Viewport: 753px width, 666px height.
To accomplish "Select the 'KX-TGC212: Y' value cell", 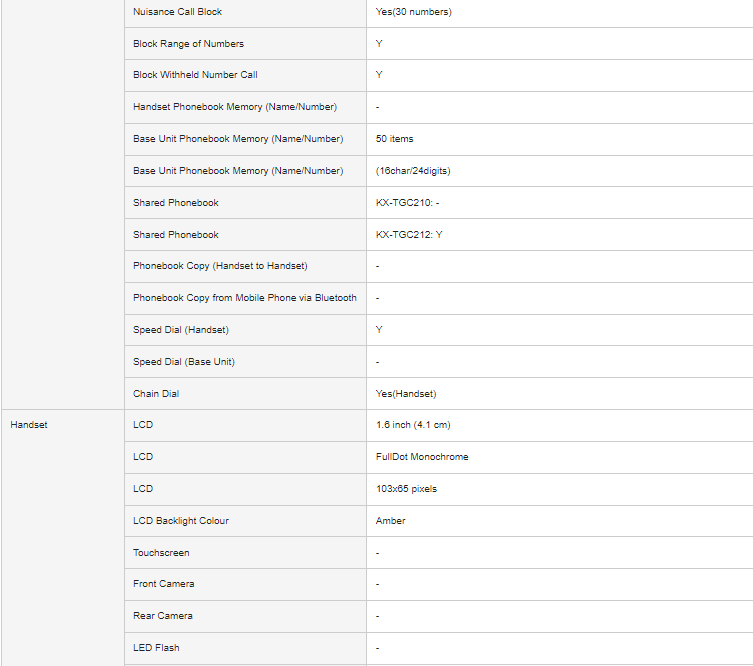I will point(409,235).
